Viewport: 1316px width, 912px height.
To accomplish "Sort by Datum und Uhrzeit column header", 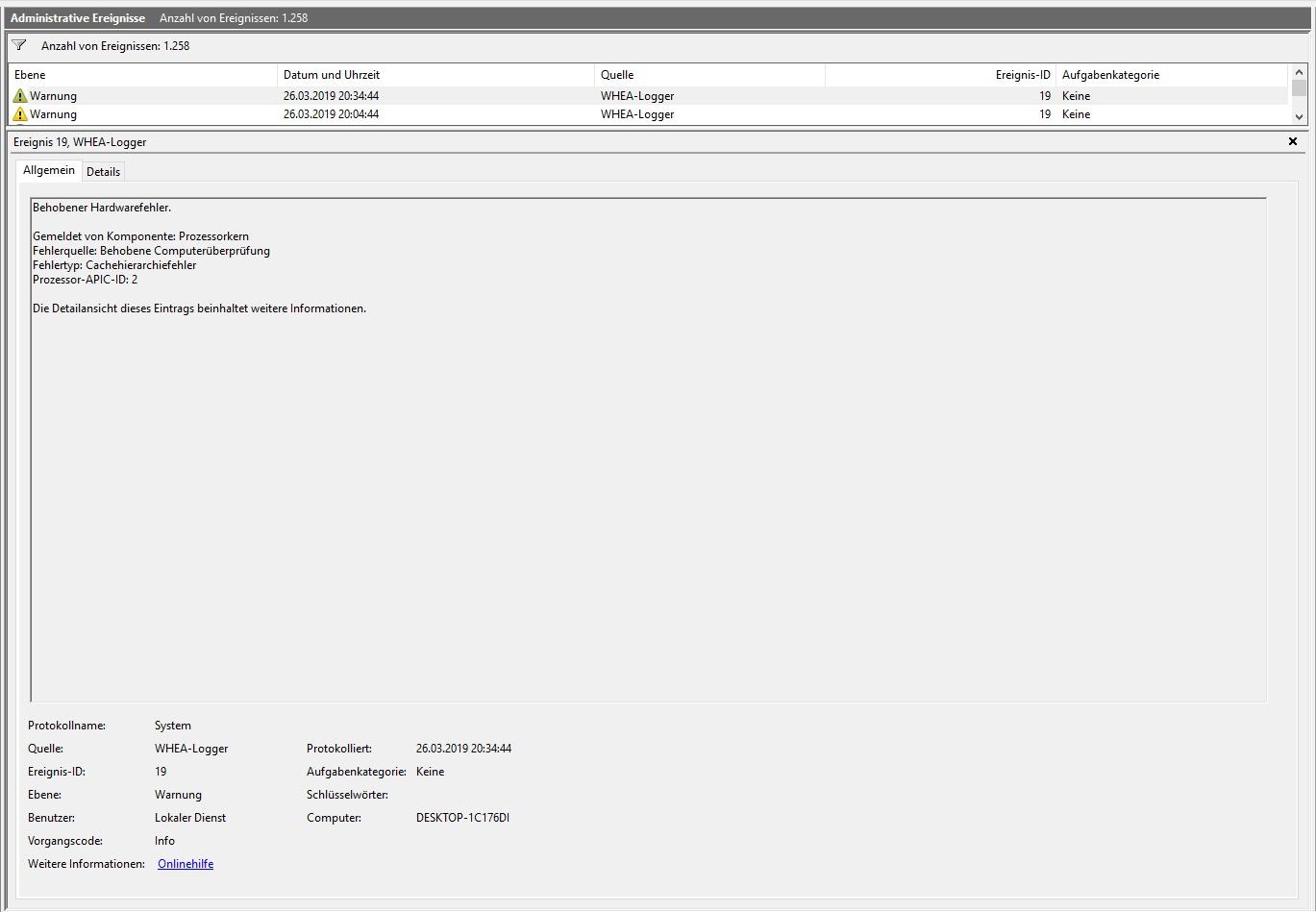I will tap(436, 75).
